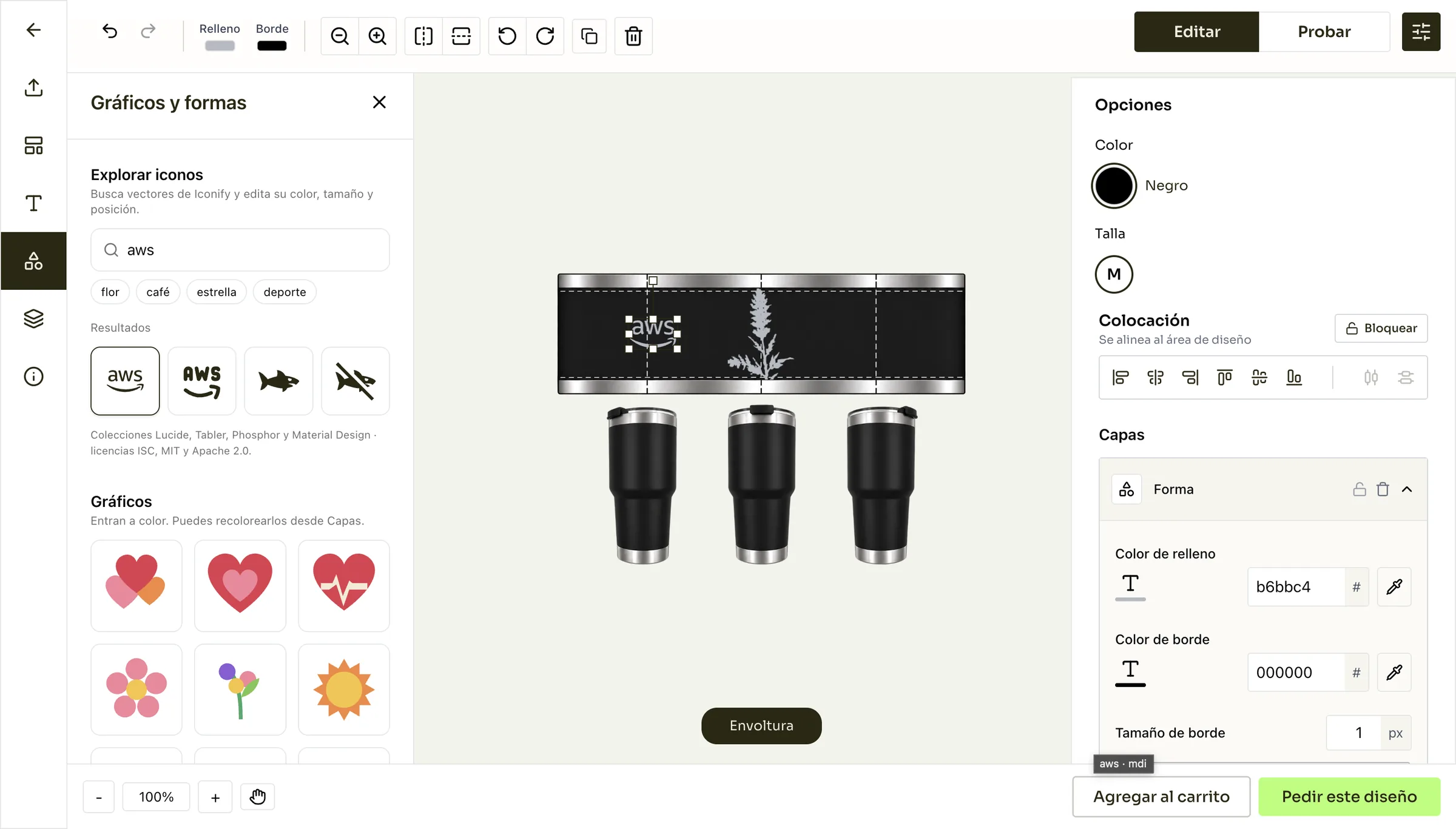Open the Borde color swatch

272,45
